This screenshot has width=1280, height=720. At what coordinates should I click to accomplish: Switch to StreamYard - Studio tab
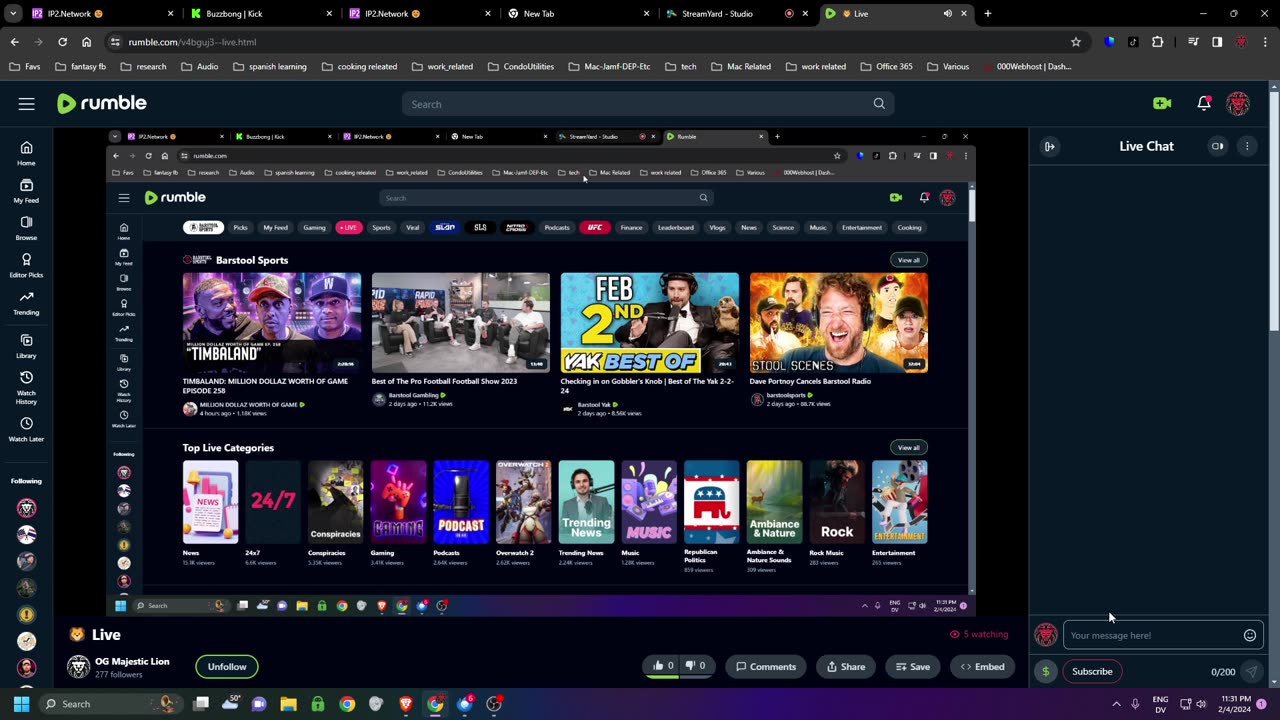pos(738,14)
